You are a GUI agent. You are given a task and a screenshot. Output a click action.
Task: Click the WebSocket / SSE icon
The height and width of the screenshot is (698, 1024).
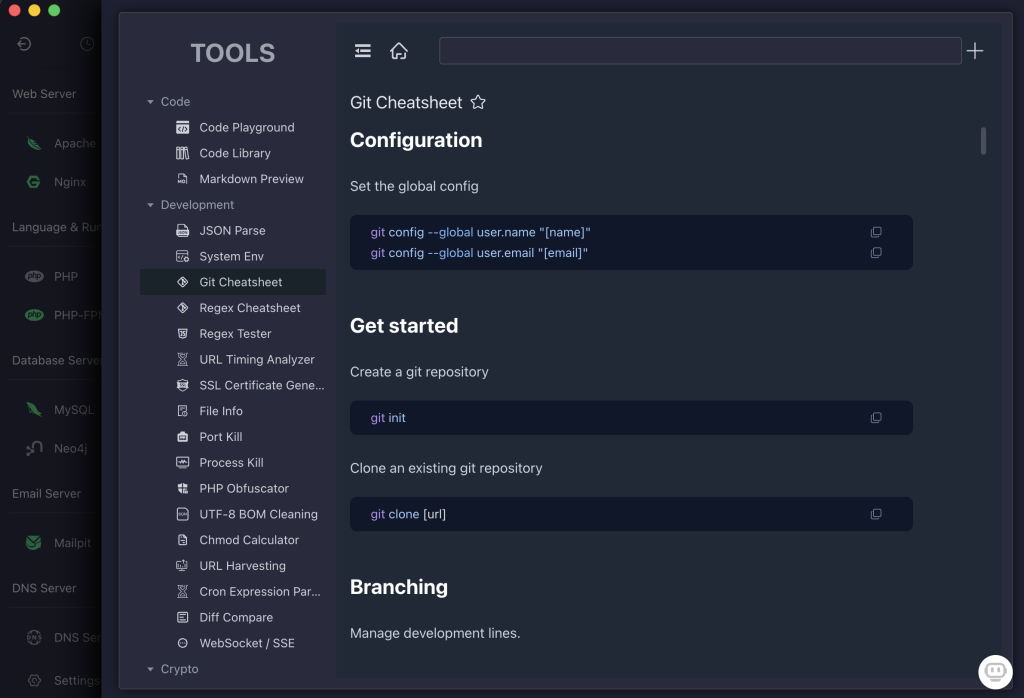pyautogui.click(x=183, y=643)
